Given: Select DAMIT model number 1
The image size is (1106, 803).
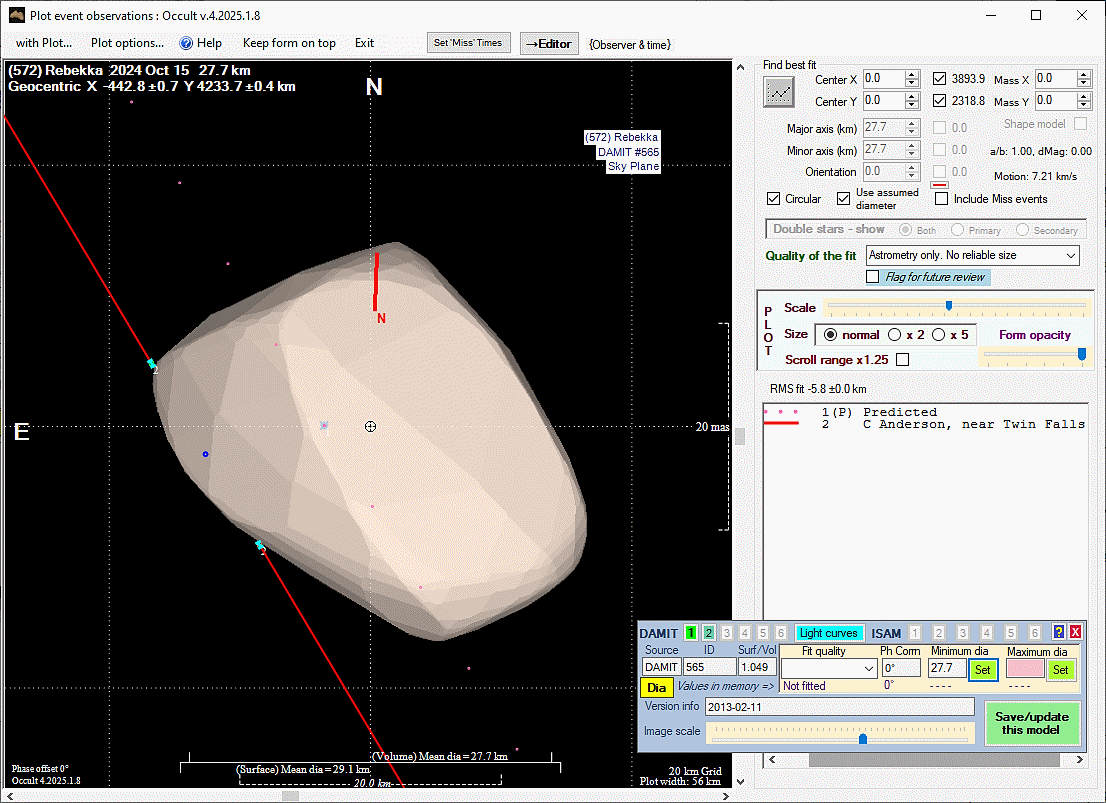Looking at the screenshot, I should pyautogui.click(x=690, y=633).
